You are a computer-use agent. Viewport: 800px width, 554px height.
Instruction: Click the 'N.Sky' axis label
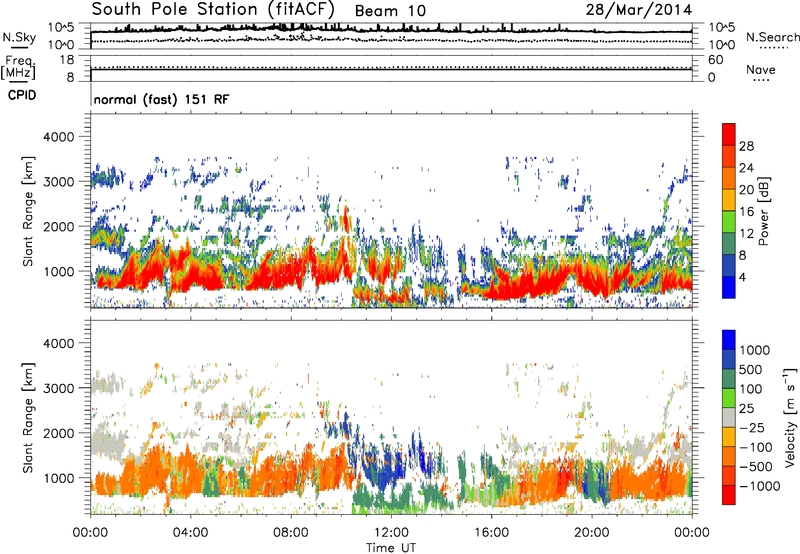pyautogui.click(x=19, y=37)
